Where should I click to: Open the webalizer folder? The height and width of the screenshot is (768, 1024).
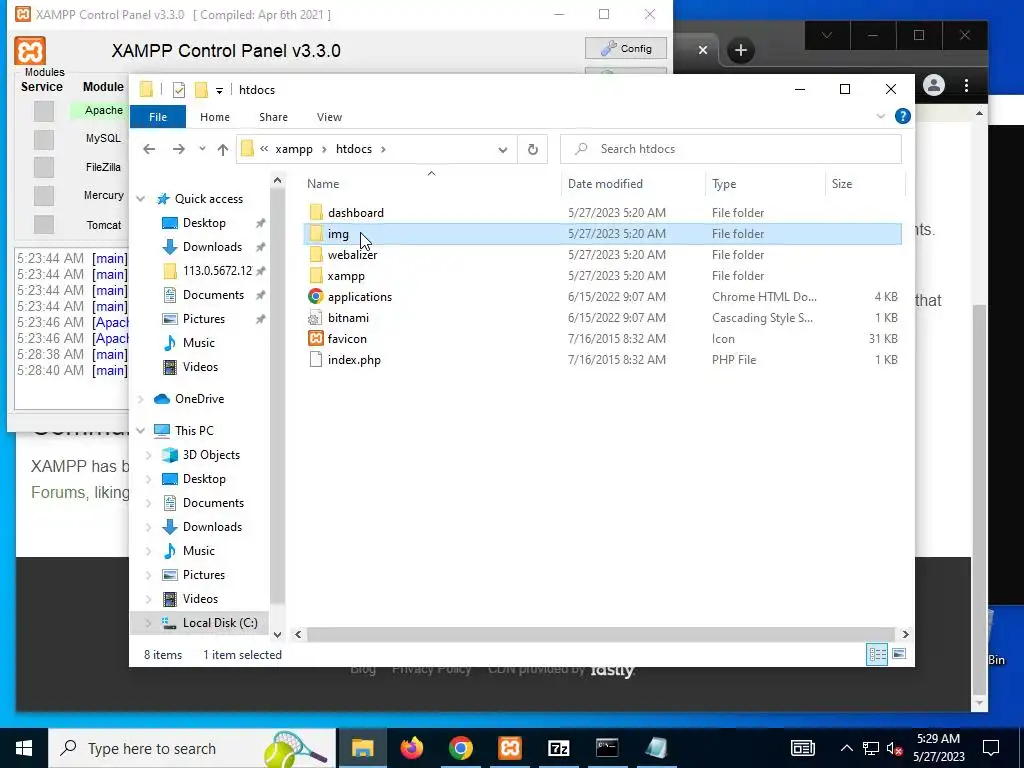[x=352, y=255]
